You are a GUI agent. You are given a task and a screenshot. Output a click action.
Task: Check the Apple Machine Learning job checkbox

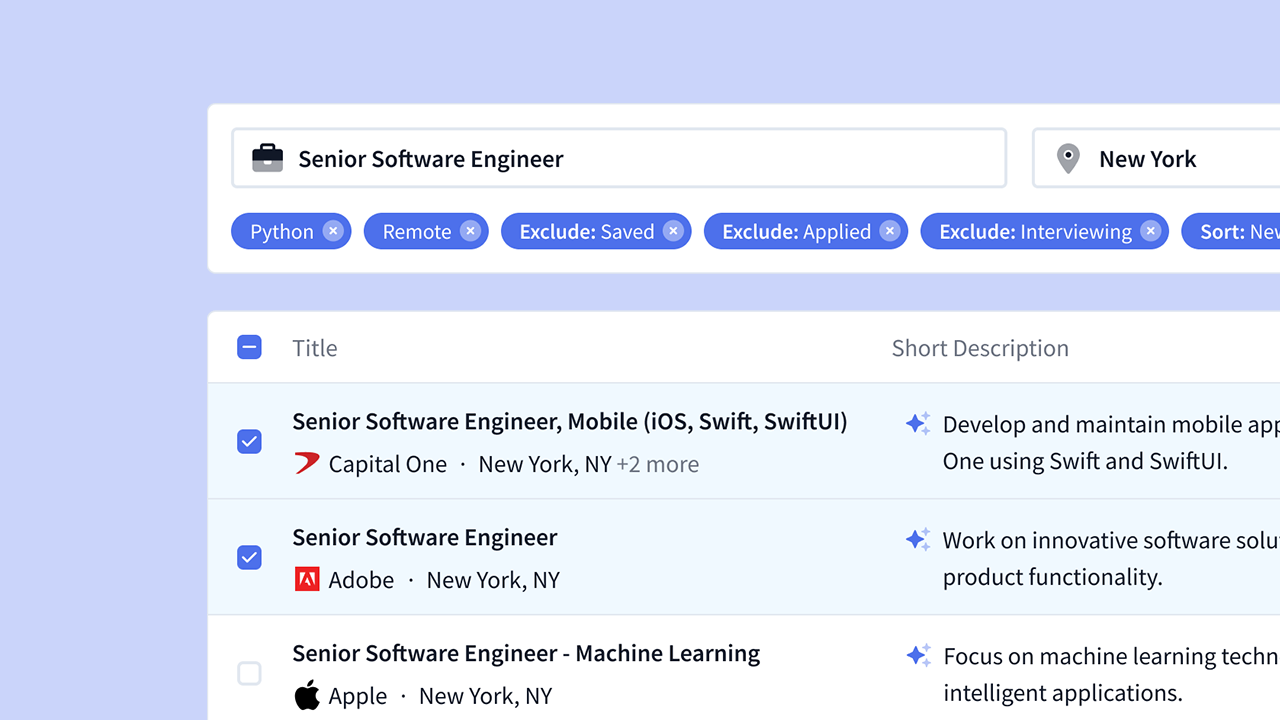pos(249,673)
